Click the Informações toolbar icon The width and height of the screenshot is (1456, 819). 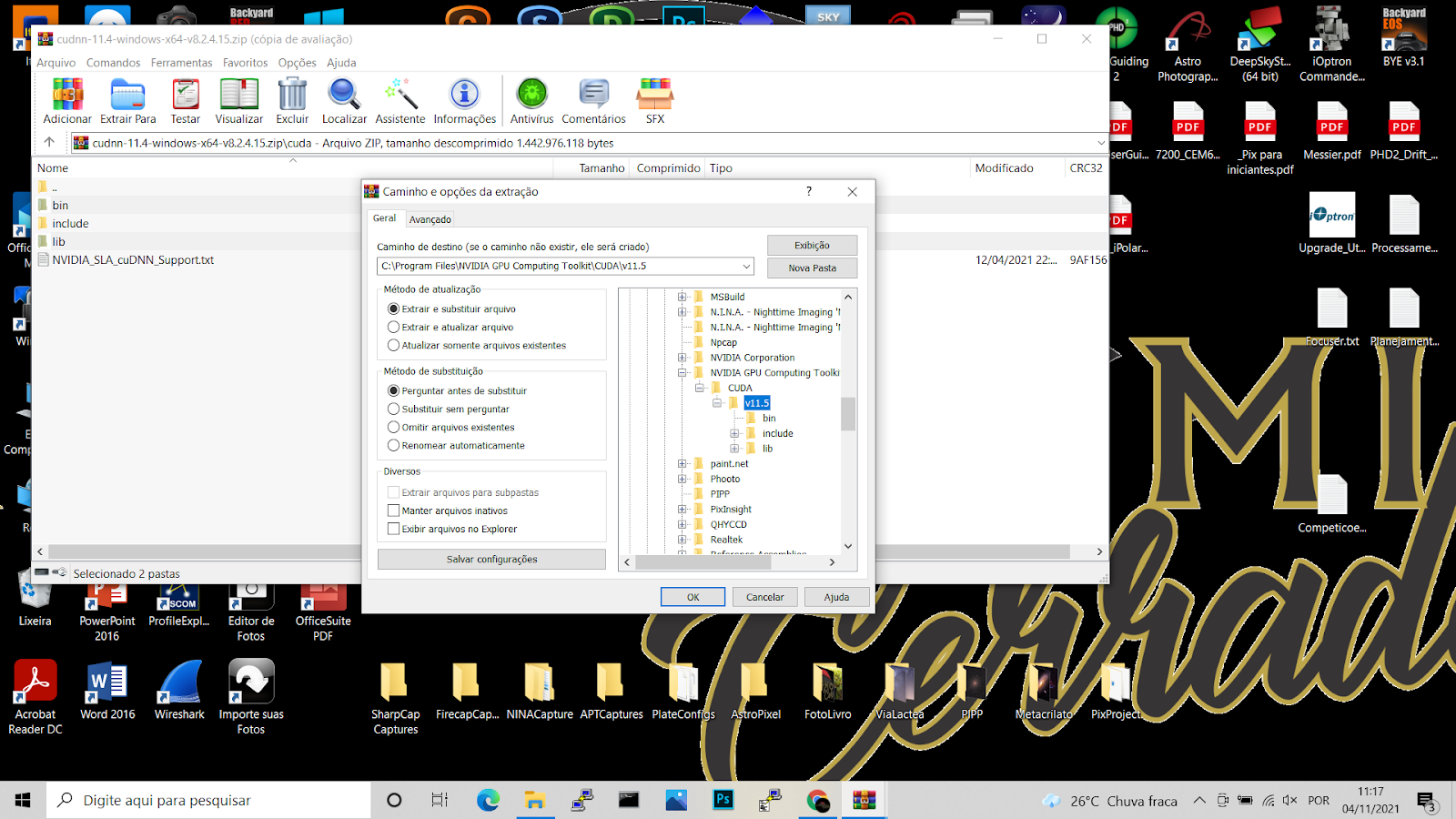[x=464, y=100]
